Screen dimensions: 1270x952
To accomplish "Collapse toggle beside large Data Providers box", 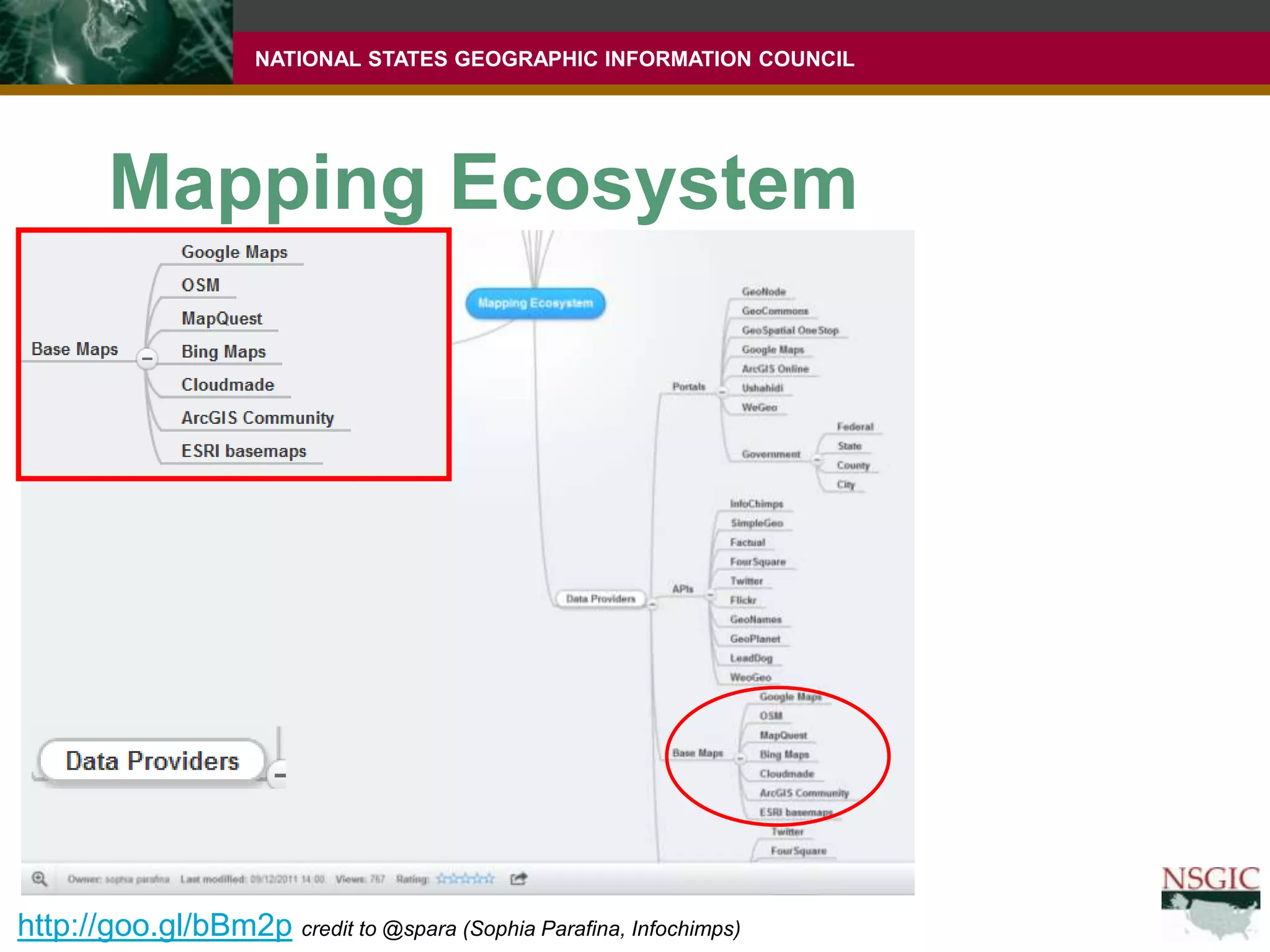I will (280, 775).
